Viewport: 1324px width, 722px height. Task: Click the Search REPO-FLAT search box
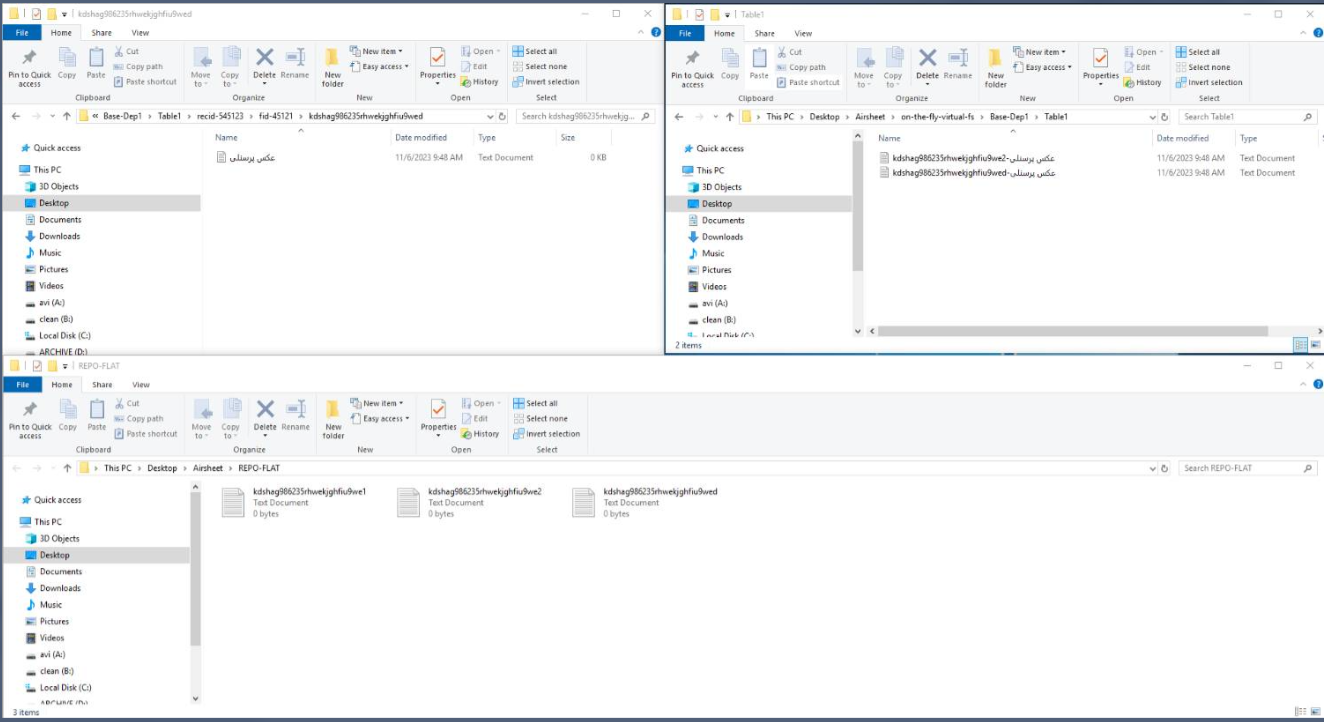pos(1247,468)
